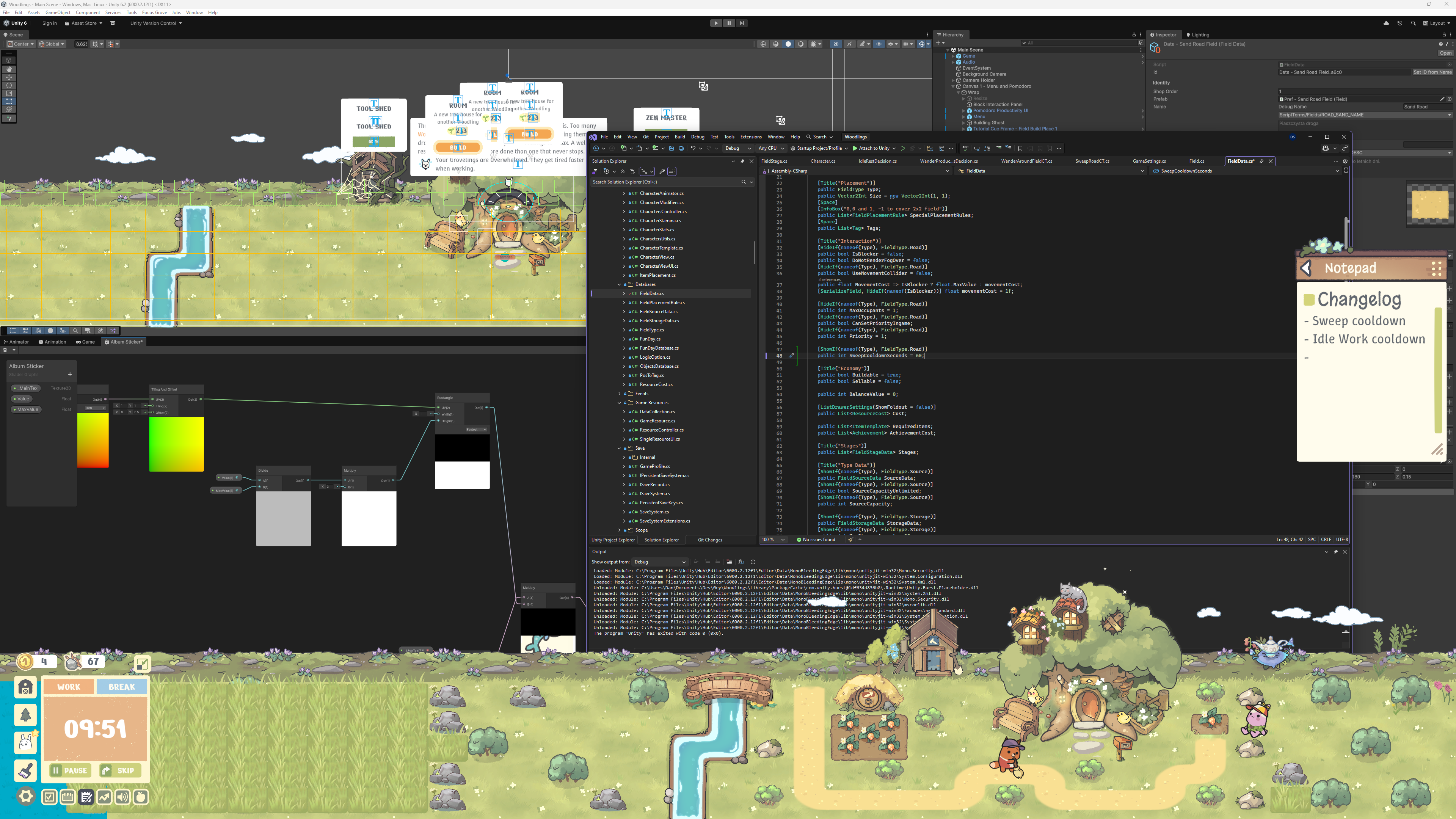Click the Notepad vertical scrollbar
Screen dimensions: 1456x819
point(1439,371)
